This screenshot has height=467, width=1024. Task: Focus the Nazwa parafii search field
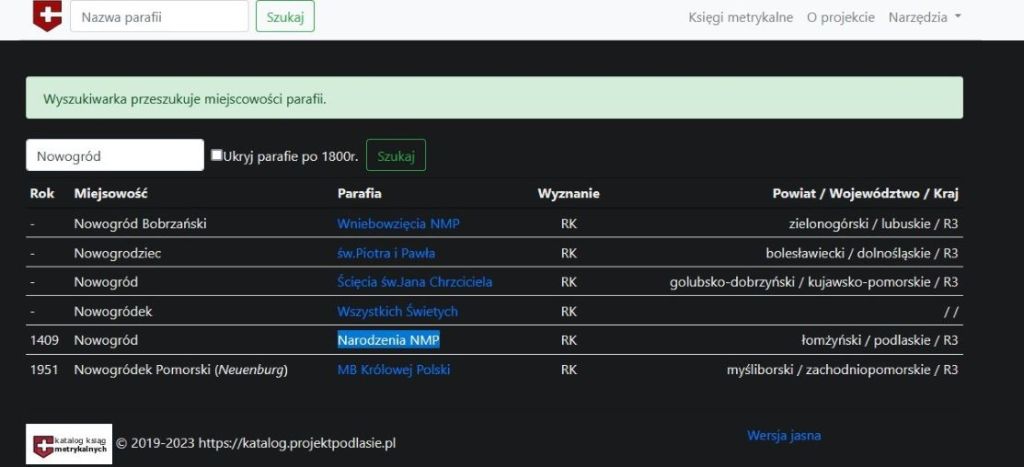159,16
